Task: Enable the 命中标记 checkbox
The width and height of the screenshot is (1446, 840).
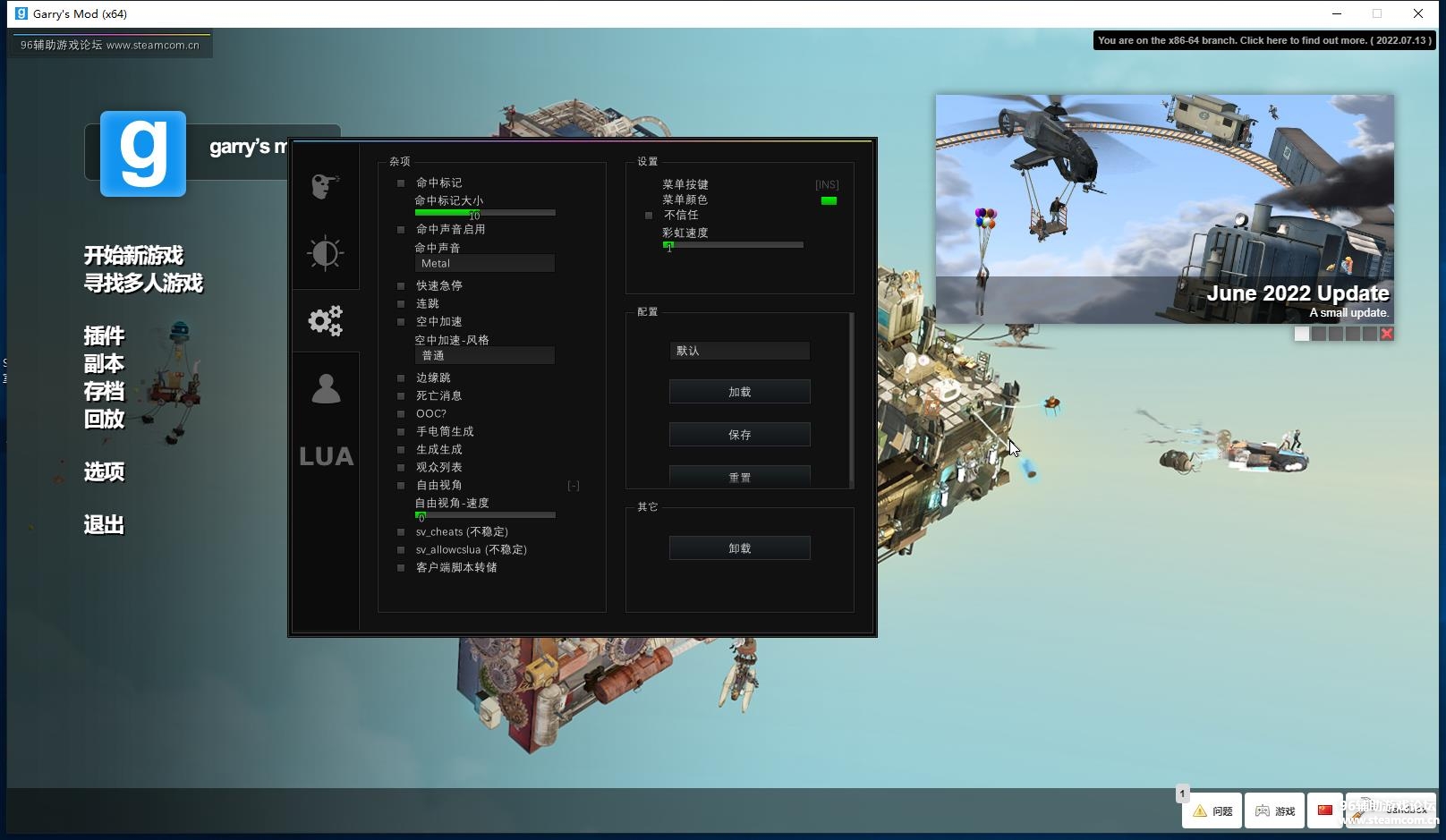Action: tap(401, 183)
